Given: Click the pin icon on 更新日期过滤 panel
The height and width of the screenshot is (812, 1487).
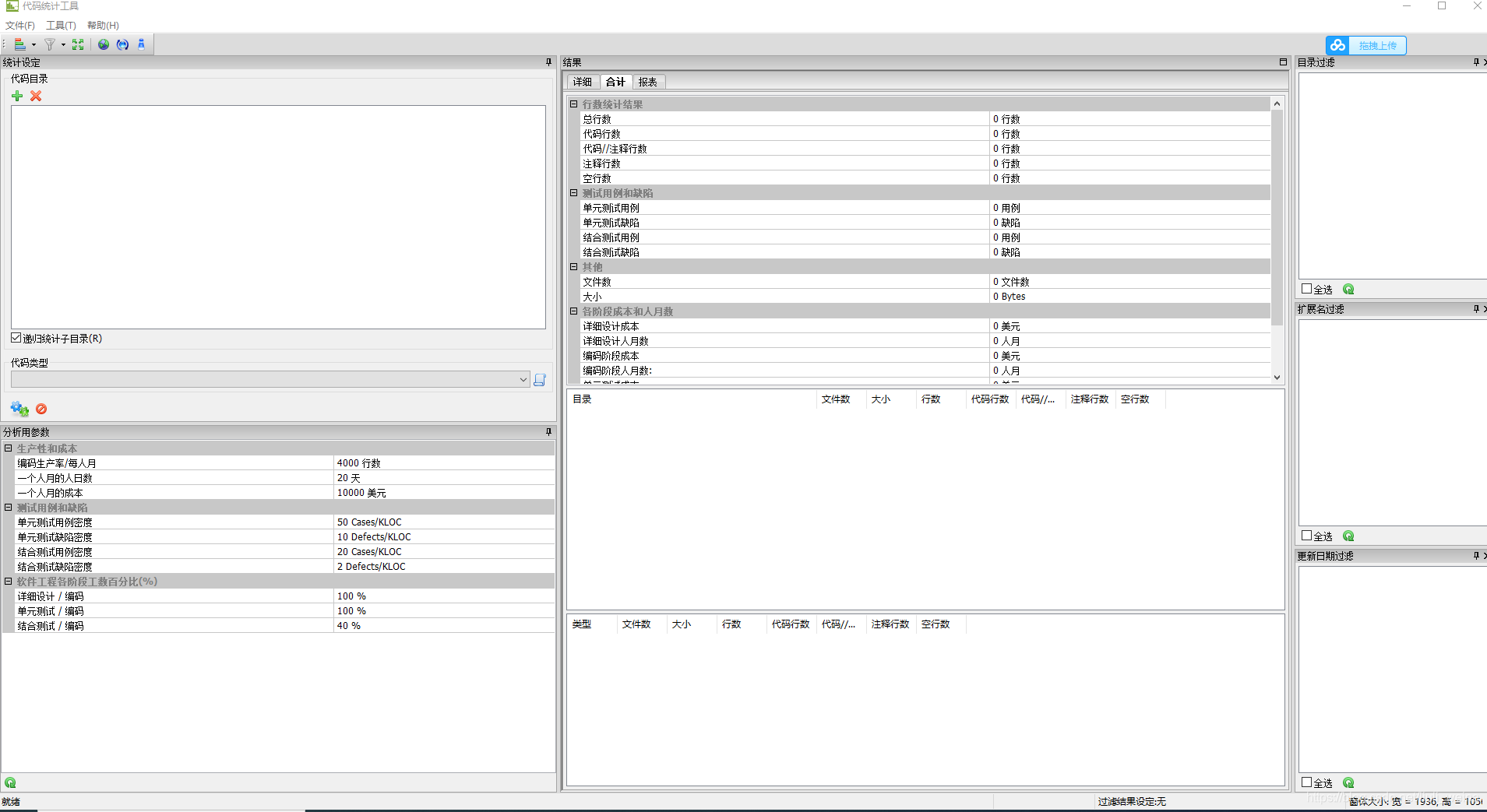Looking at the screenshot, I should click(x=1476, y=555).
